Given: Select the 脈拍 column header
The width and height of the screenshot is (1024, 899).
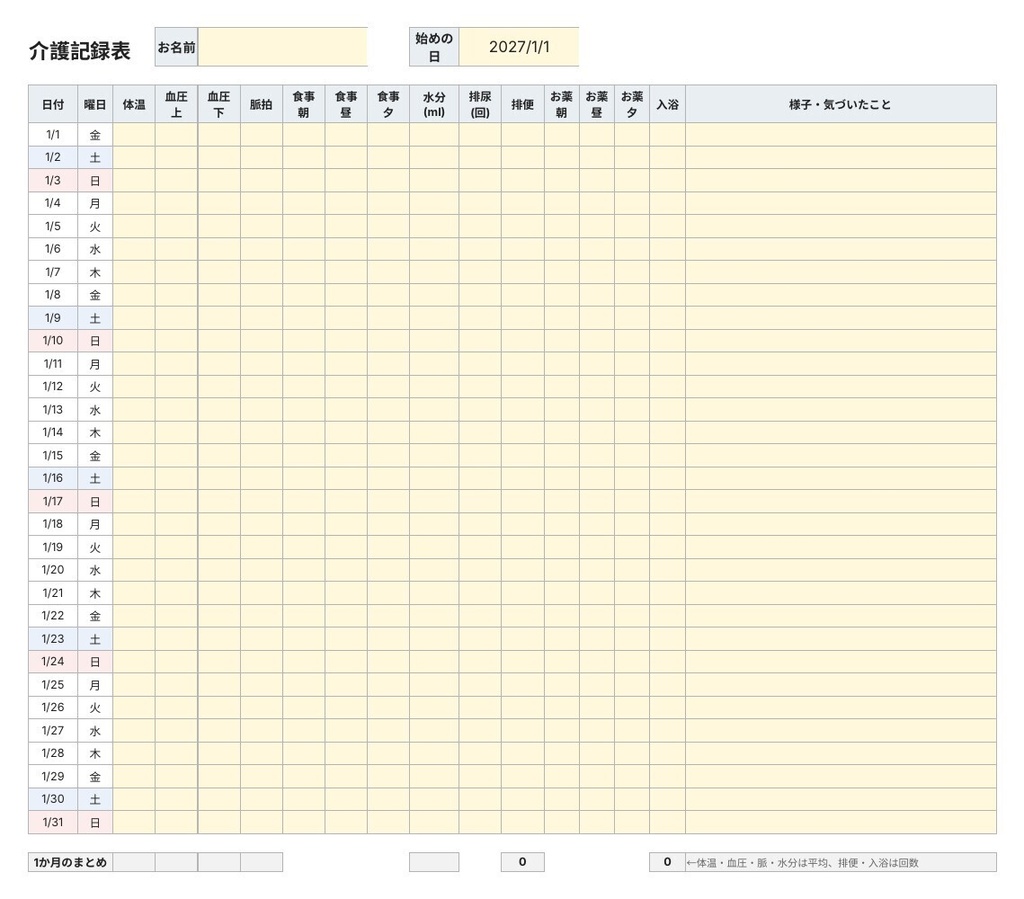Looking at the screenshot, I should [261, 104].
